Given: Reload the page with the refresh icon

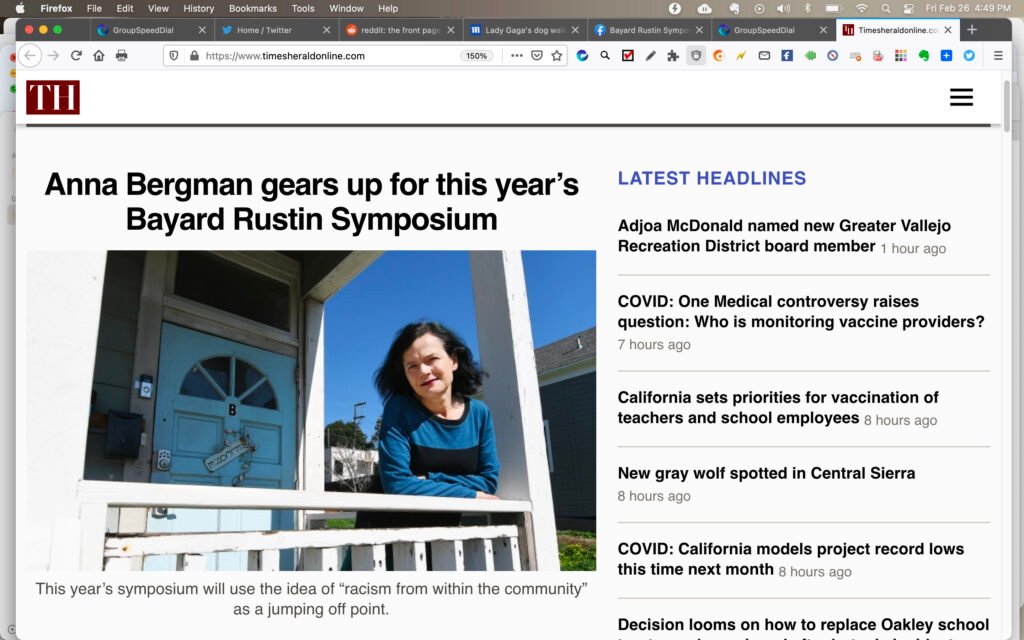Looking at the screenshot, I should (76, 56).
